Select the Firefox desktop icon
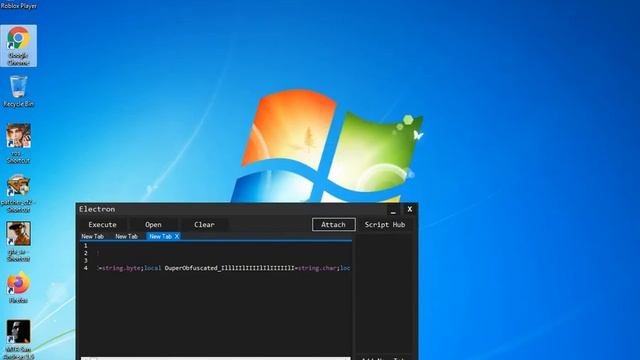This screenshot has height=360, width=640. point(18,288)
